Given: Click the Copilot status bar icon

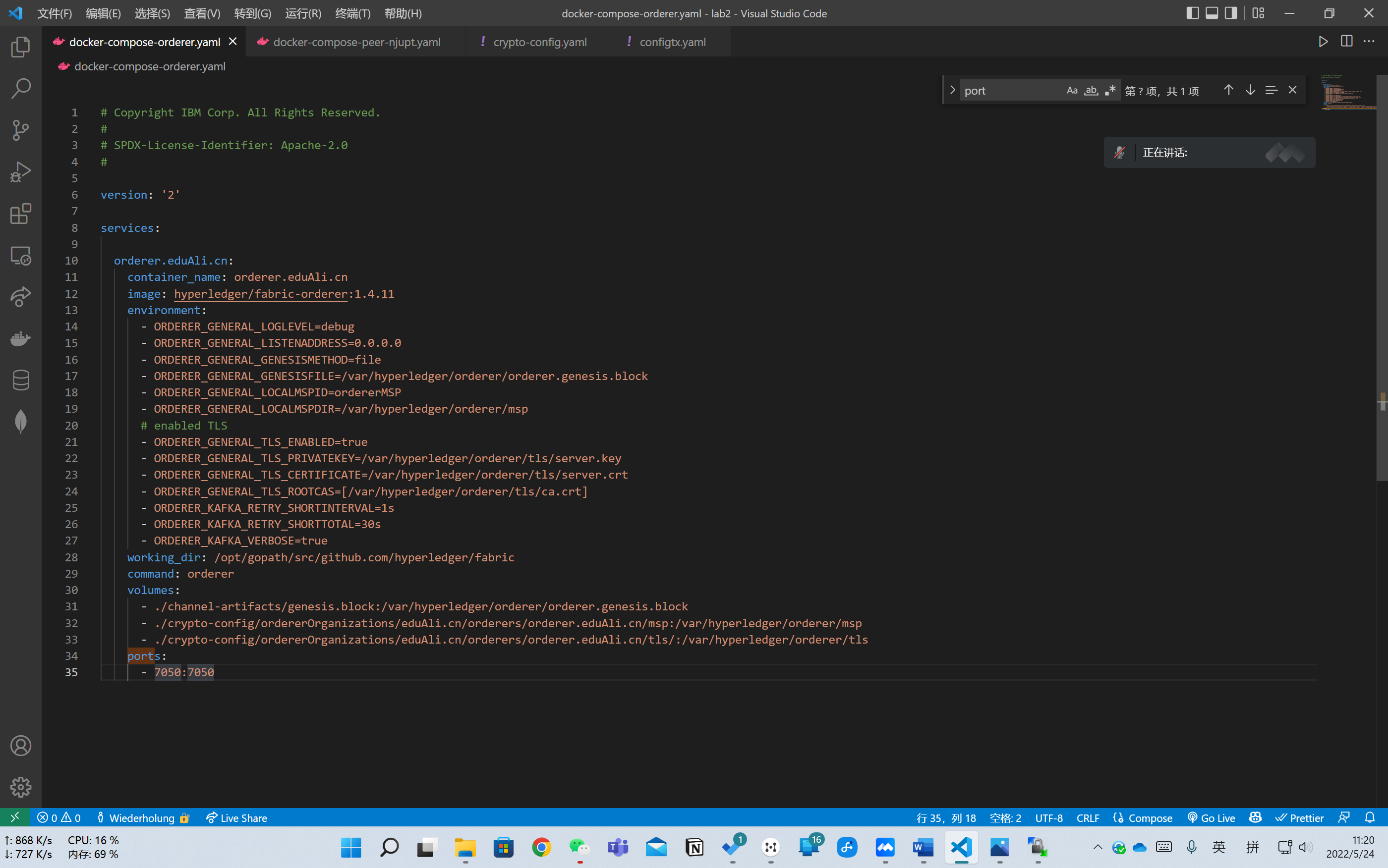Looking at the screenshot, I should [x=1255, y=817].
